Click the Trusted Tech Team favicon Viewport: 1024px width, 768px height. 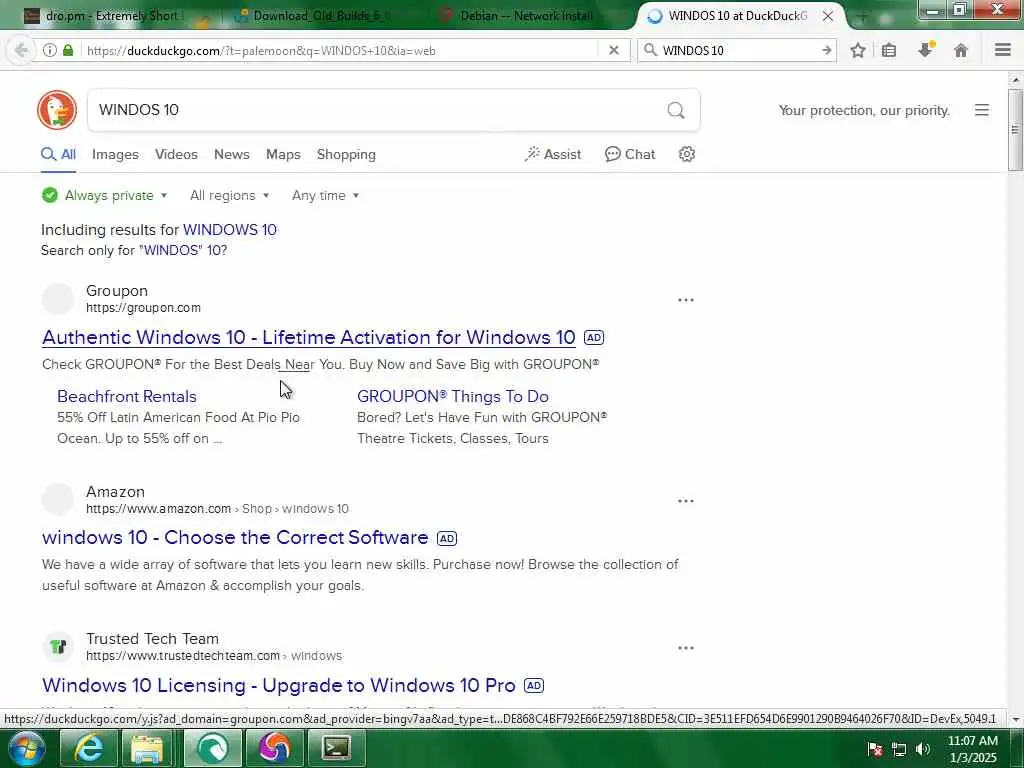[58, 647]
